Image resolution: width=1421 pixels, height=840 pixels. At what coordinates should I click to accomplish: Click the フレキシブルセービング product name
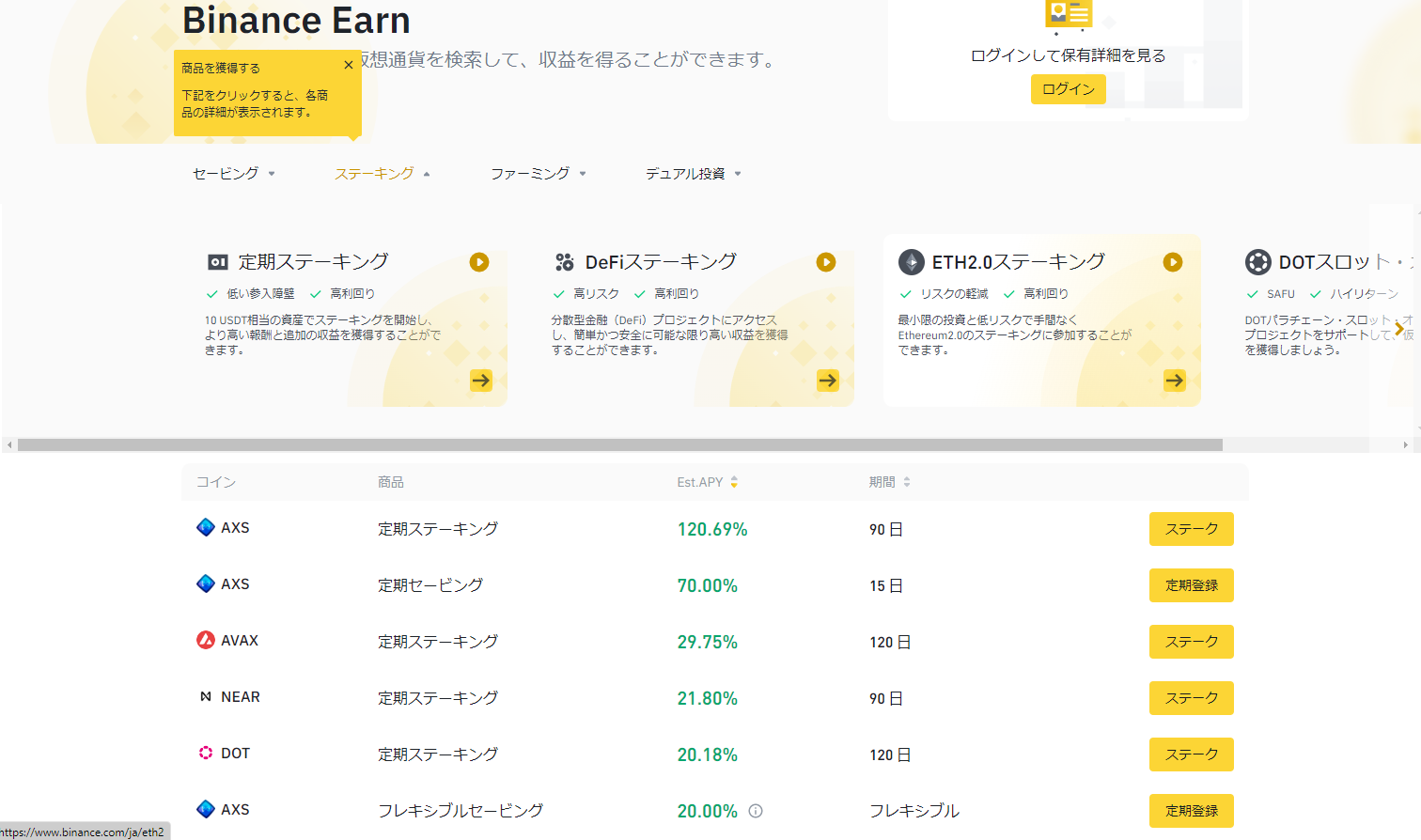[x=461, y=811]
